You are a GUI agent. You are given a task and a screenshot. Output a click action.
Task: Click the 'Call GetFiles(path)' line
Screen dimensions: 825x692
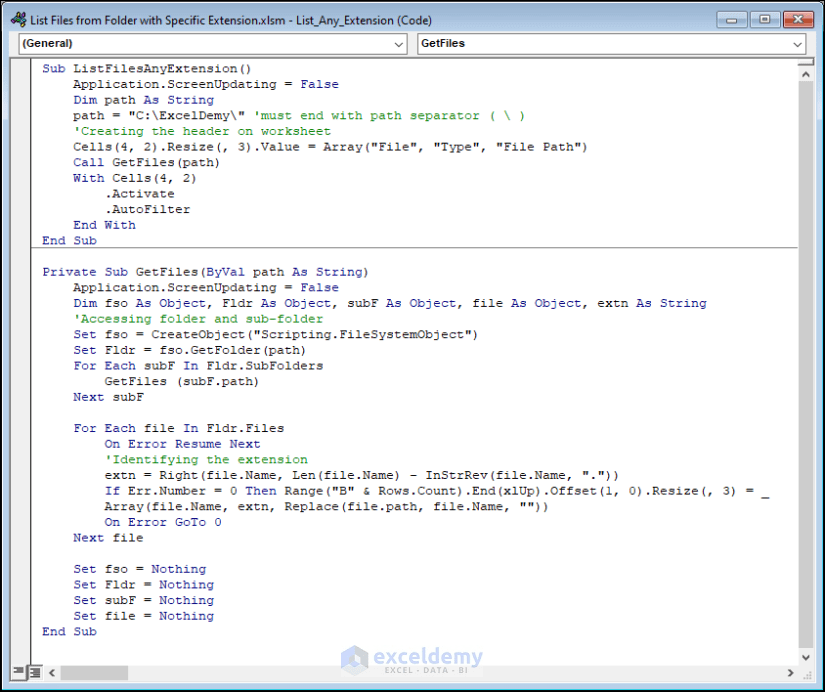146,162
